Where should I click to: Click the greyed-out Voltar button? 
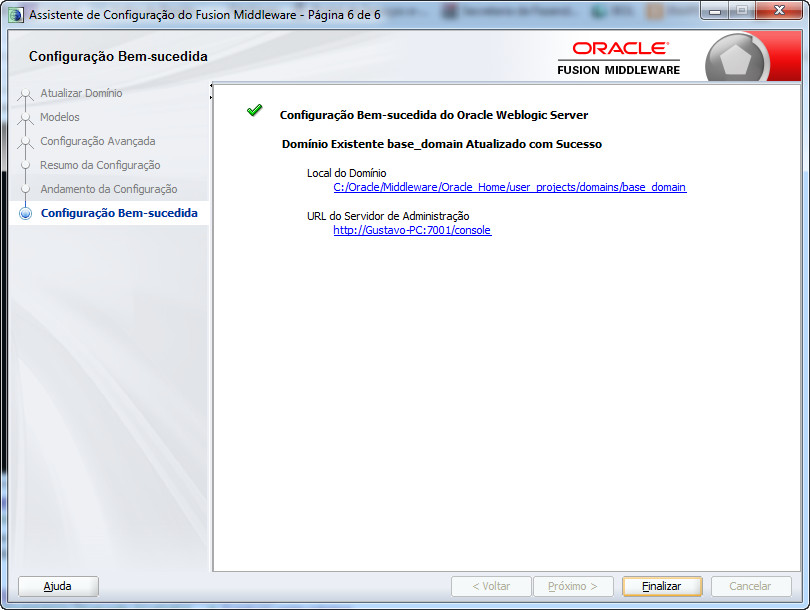pyautogui.click(x=491, y=586)
